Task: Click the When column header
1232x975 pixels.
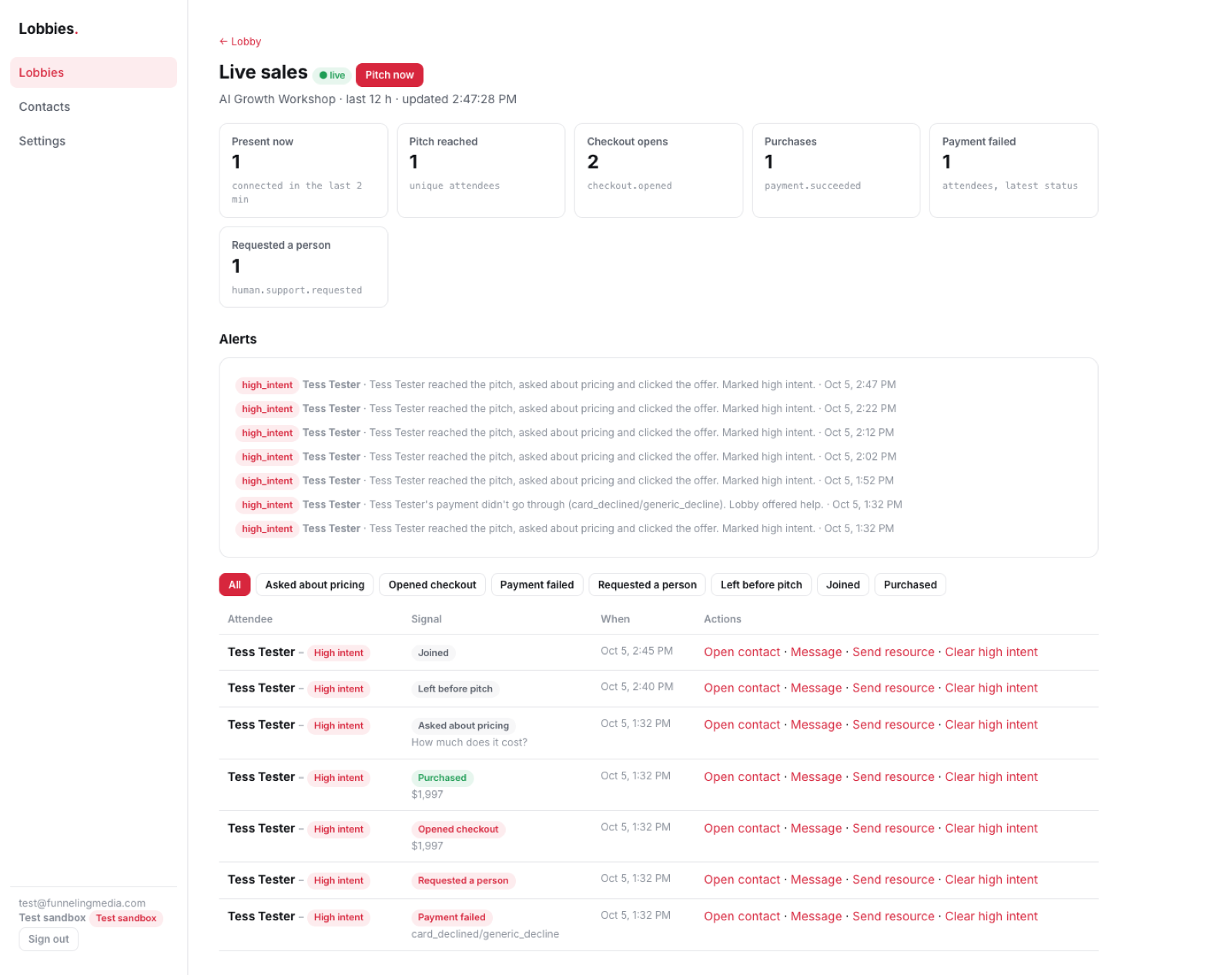Action: pyautogui.click(x=615, y=619)
